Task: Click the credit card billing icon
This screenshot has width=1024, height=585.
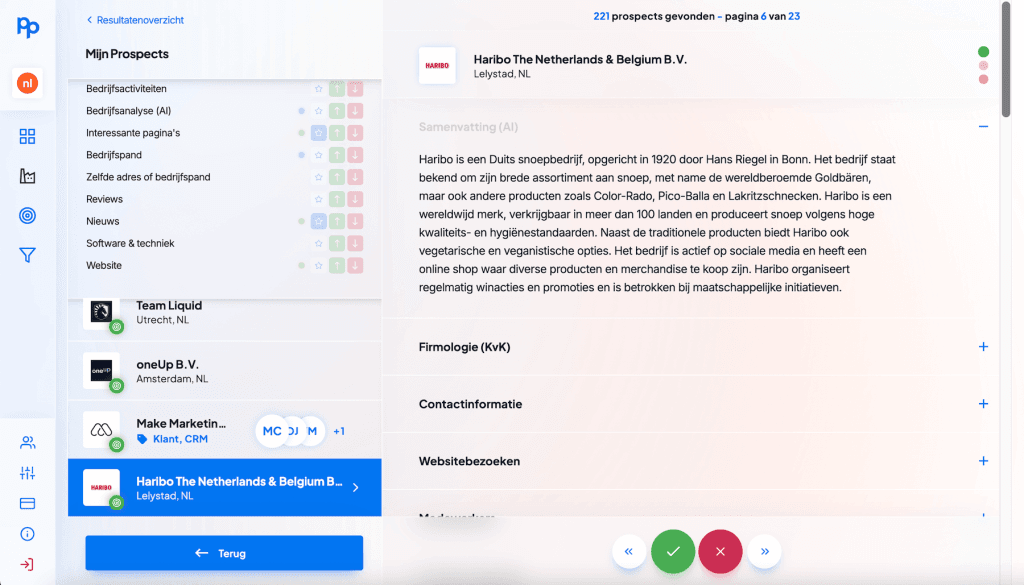Action: pyautogui.click(x=27, y=503)
